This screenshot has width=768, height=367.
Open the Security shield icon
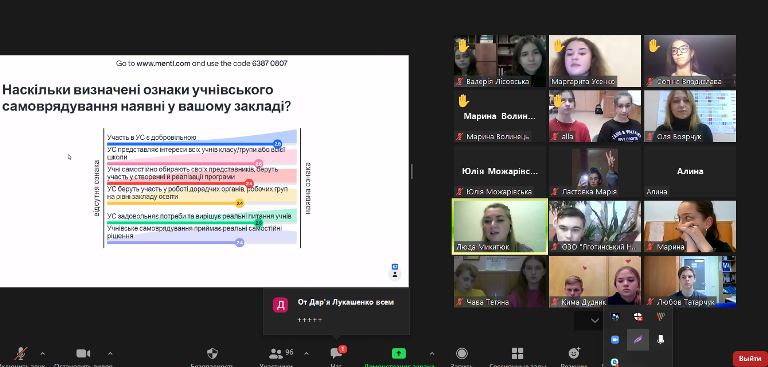[212, 353]
